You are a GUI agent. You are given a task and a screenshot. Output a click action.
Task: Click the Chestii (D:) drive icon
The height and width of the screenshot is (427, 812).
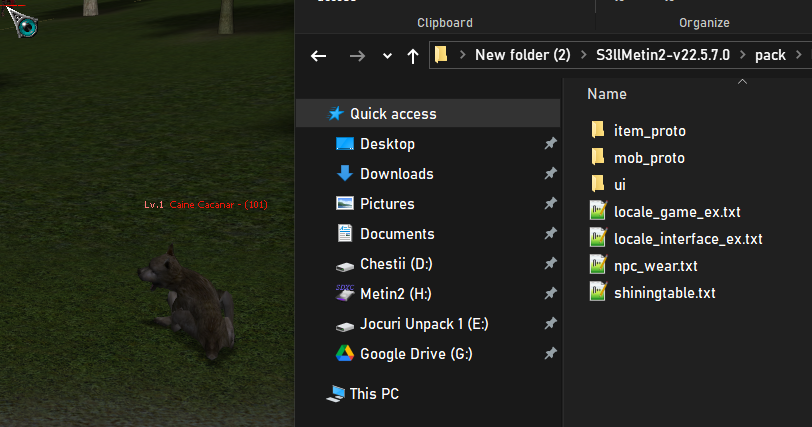click(x=345, y=267)
